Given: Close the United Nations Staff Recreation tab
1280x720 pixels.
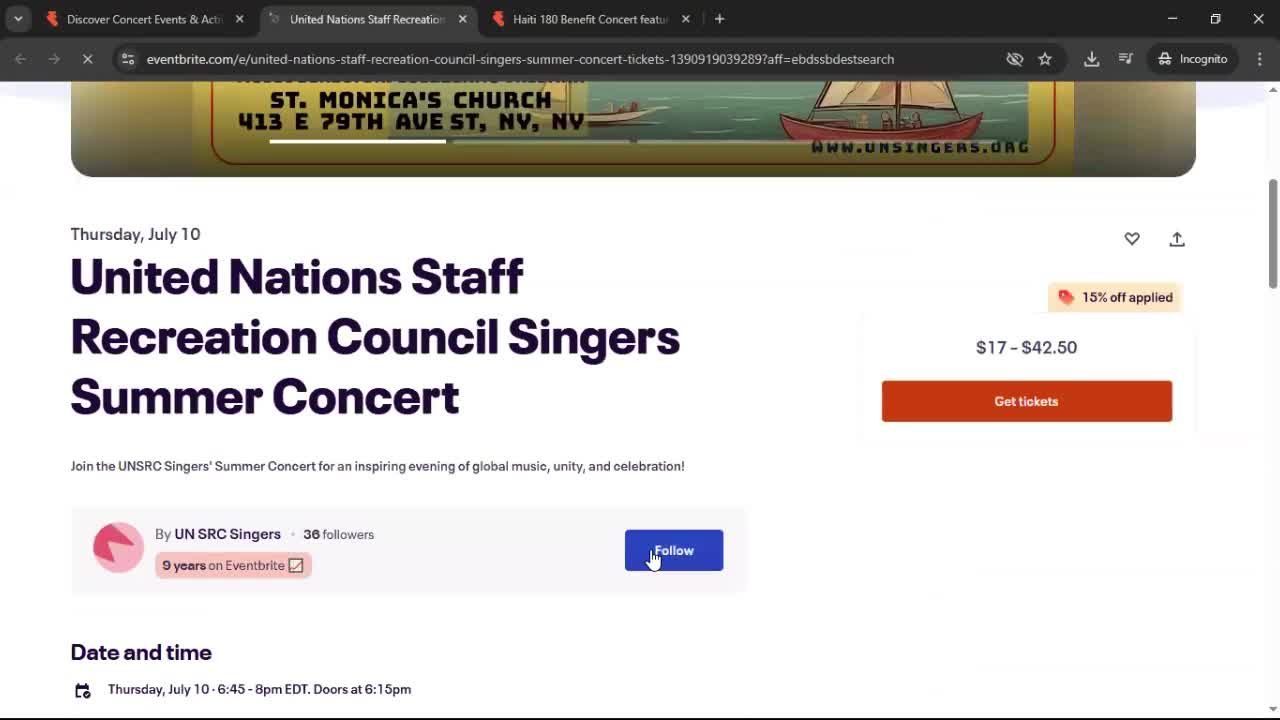Looking at the screenshot, I should click(462, 19).
